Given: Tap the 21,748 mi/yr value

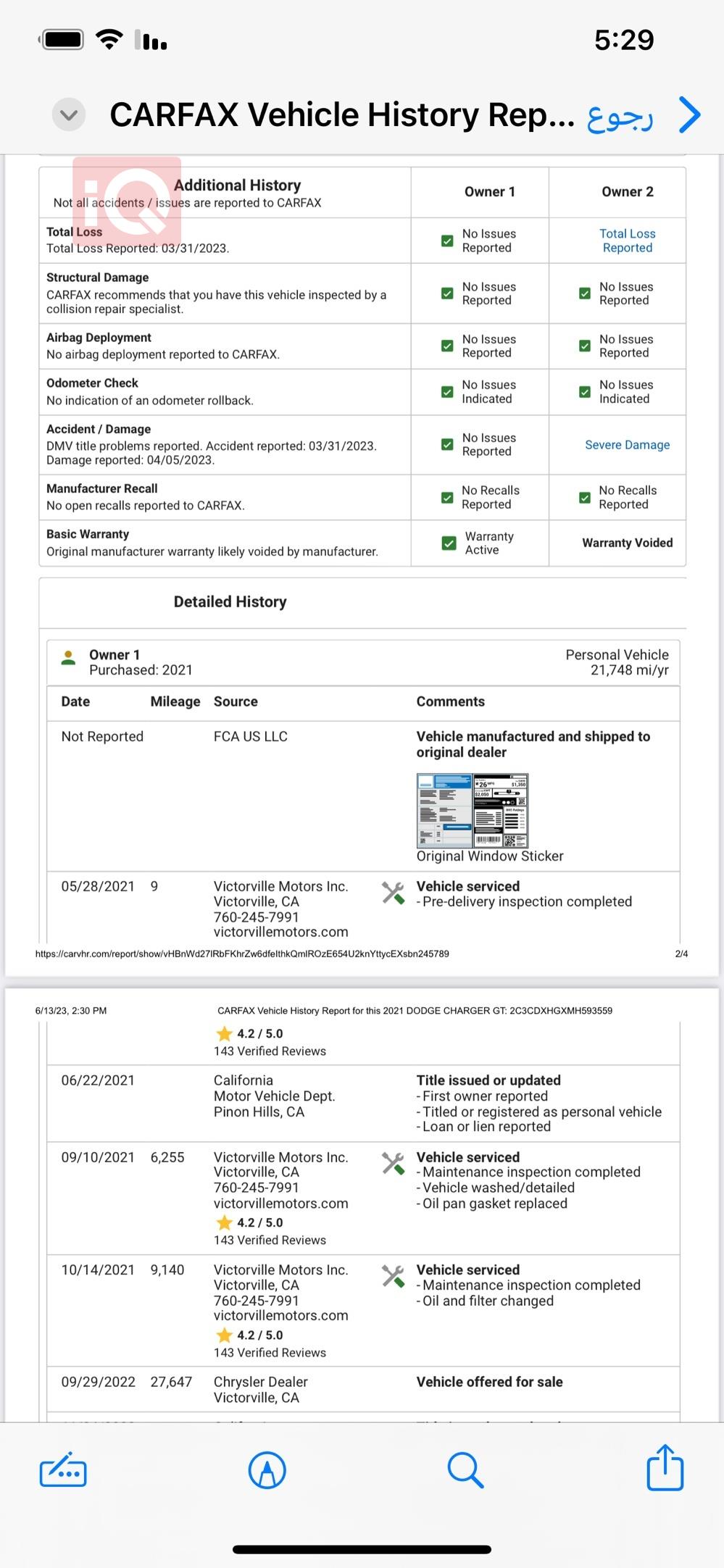Looking at the screenshot, I should click(629, 670).
